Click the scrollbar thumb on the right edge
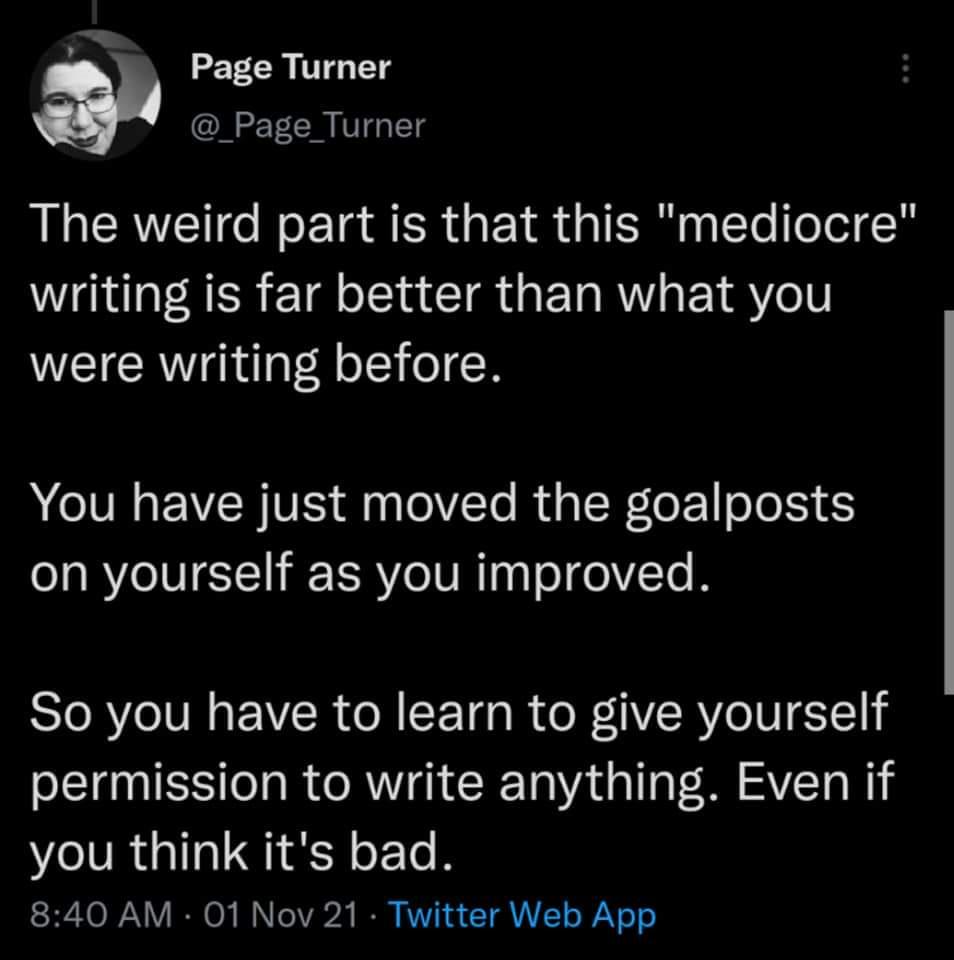The image size is (954, 960). [x=949, y=502]
